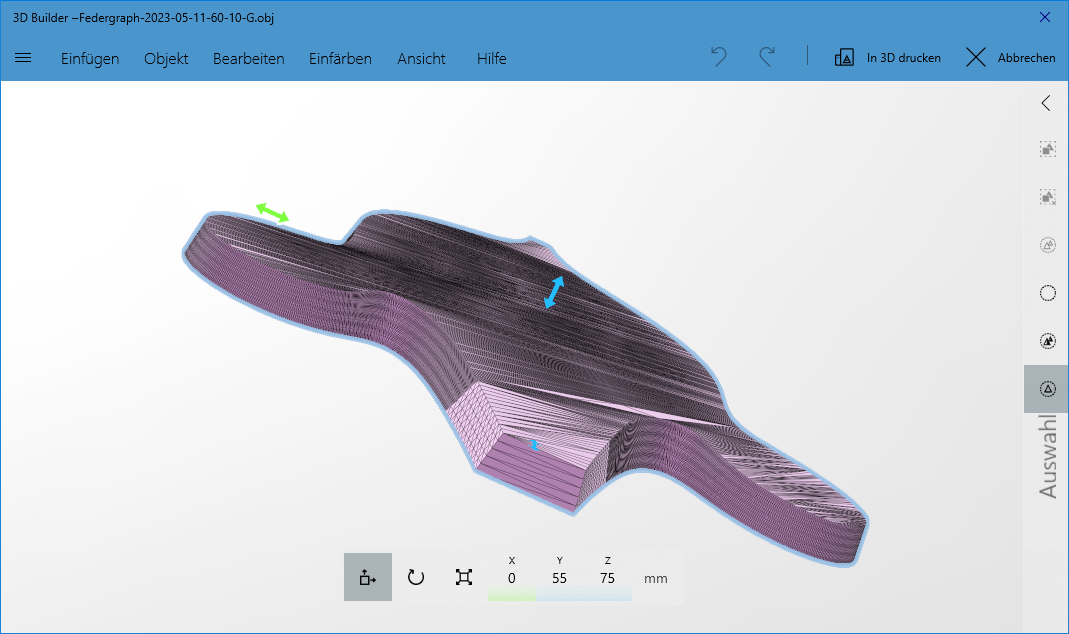The height and width of the screenshot is (634, 1069).
Task: Click the highlighted triangle selection mode icon
Action: pyautogui.click(x=1047, y=389)
